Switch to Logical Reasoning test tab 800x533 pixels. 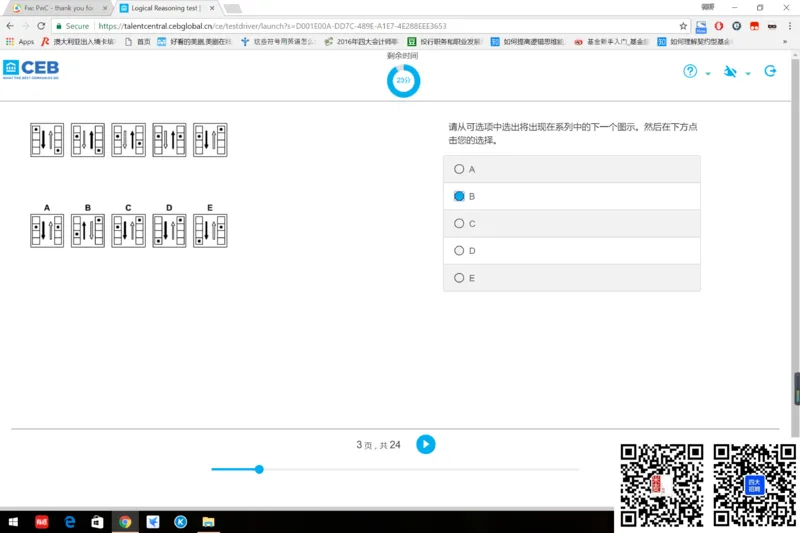click(164, 8)
